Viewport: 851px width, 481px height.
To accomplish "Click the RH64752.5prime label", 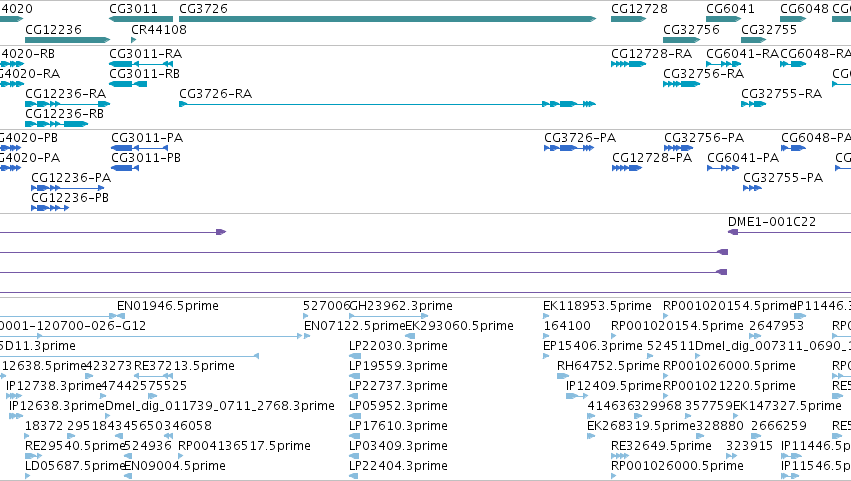I will tap(608, 366).
